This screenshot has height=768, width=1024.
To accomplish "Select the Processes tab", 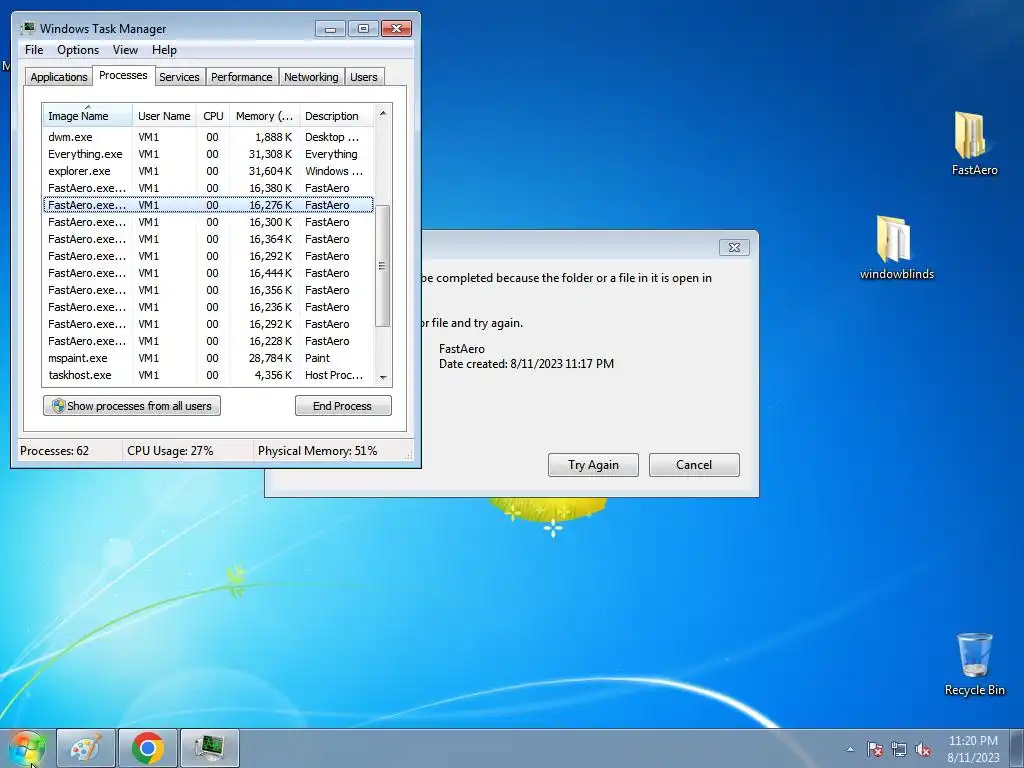I will [123, 75].
